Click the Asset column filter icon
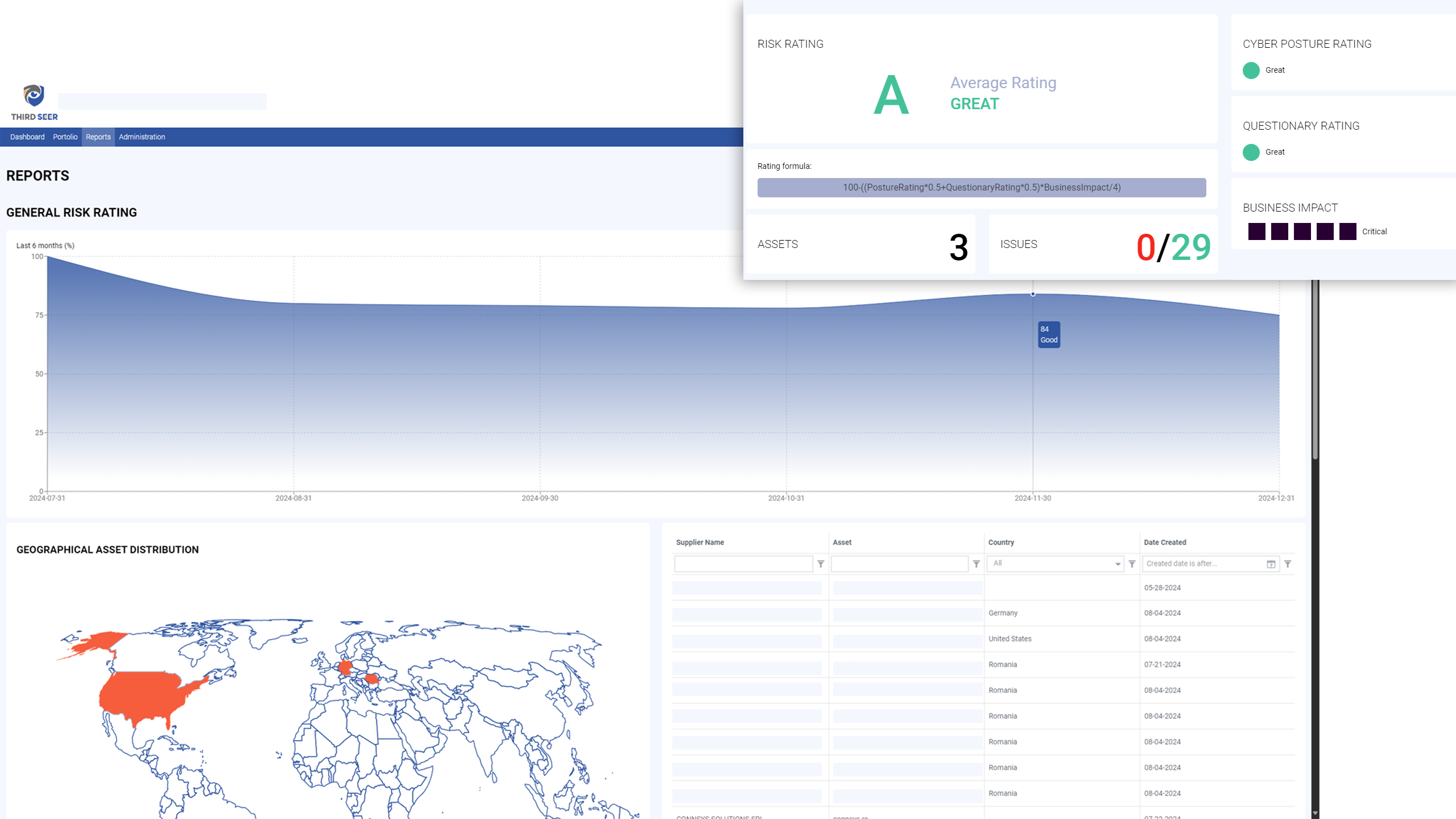This screenshot has height=819, width=1456. click(x=977, y=564)
